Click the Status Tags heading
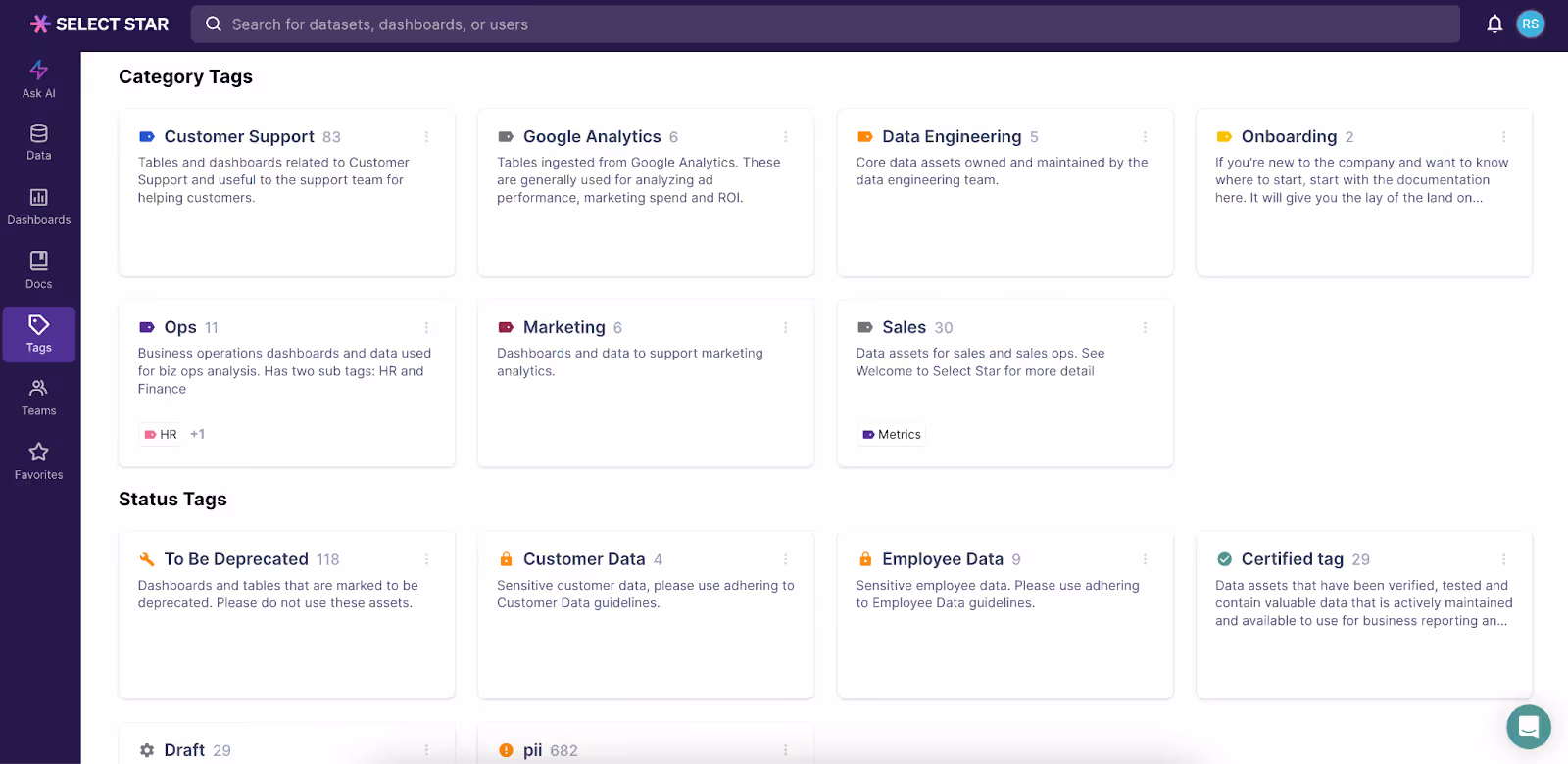Viewport: 1568px width, 764px height. (172, 499)
